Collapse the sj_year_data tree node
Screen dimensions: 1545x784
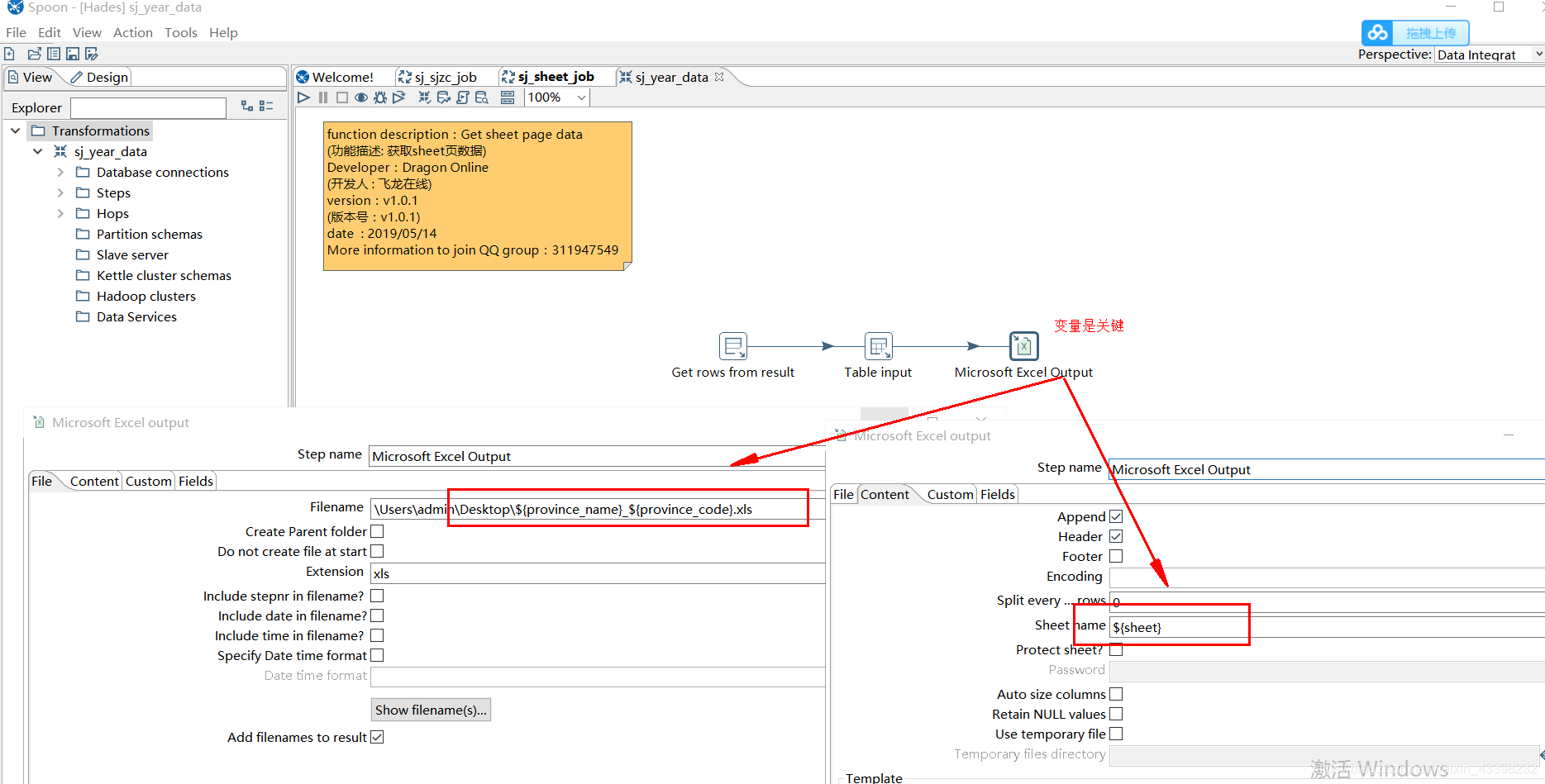37,151
